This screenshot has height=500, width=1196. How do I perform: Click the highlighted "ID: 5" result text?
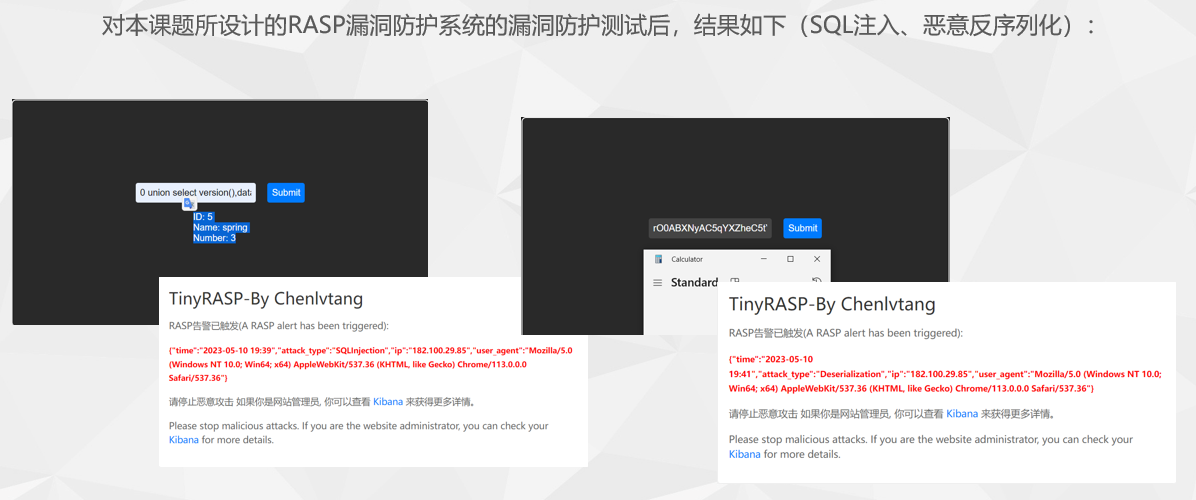click(203, 217)
